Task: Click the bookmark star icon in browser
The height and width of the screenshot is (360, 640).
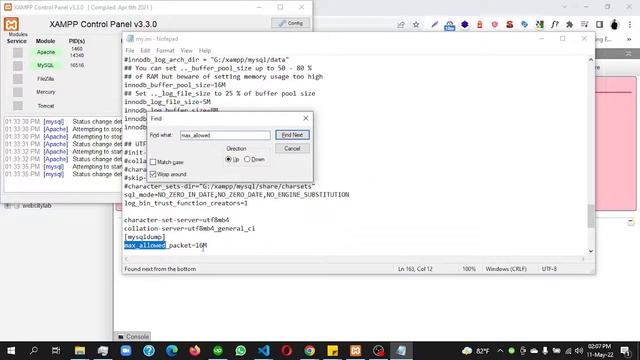Action: [416, 25]
